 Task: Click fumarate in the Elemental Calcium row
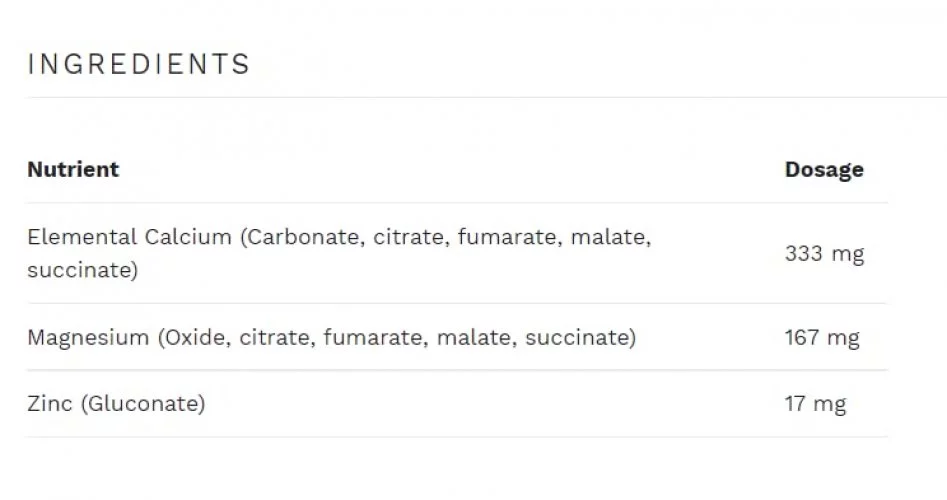coord(507,237)
